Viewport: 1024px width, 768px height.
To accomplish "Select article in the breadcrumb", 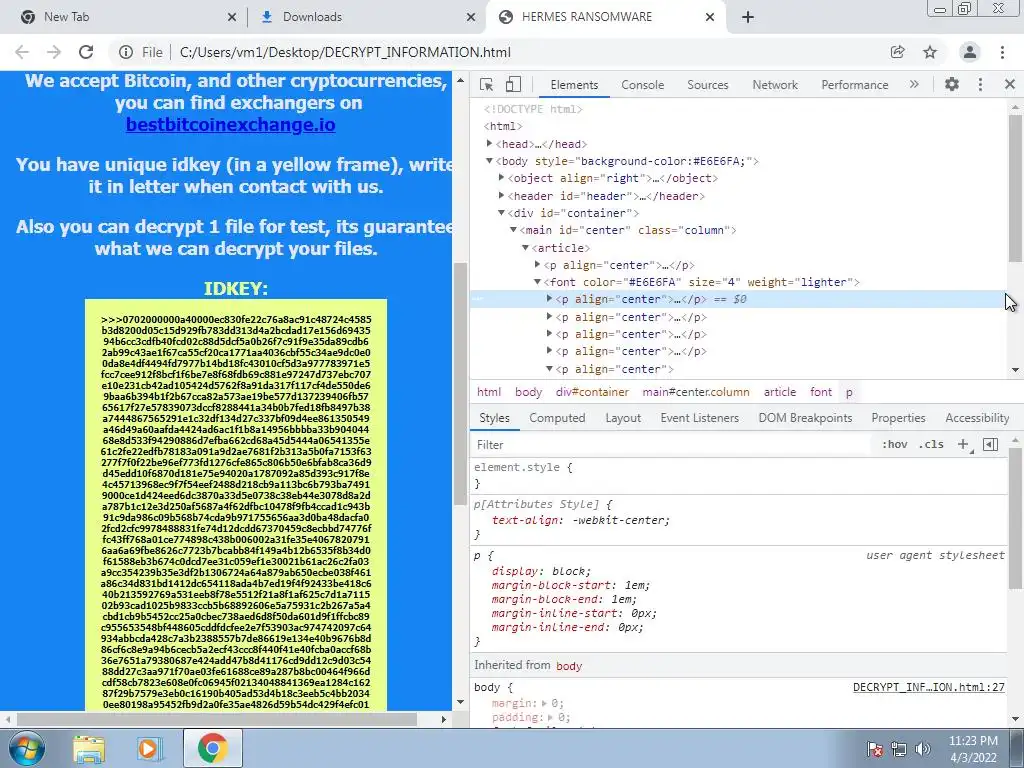I will click(780, 392).
